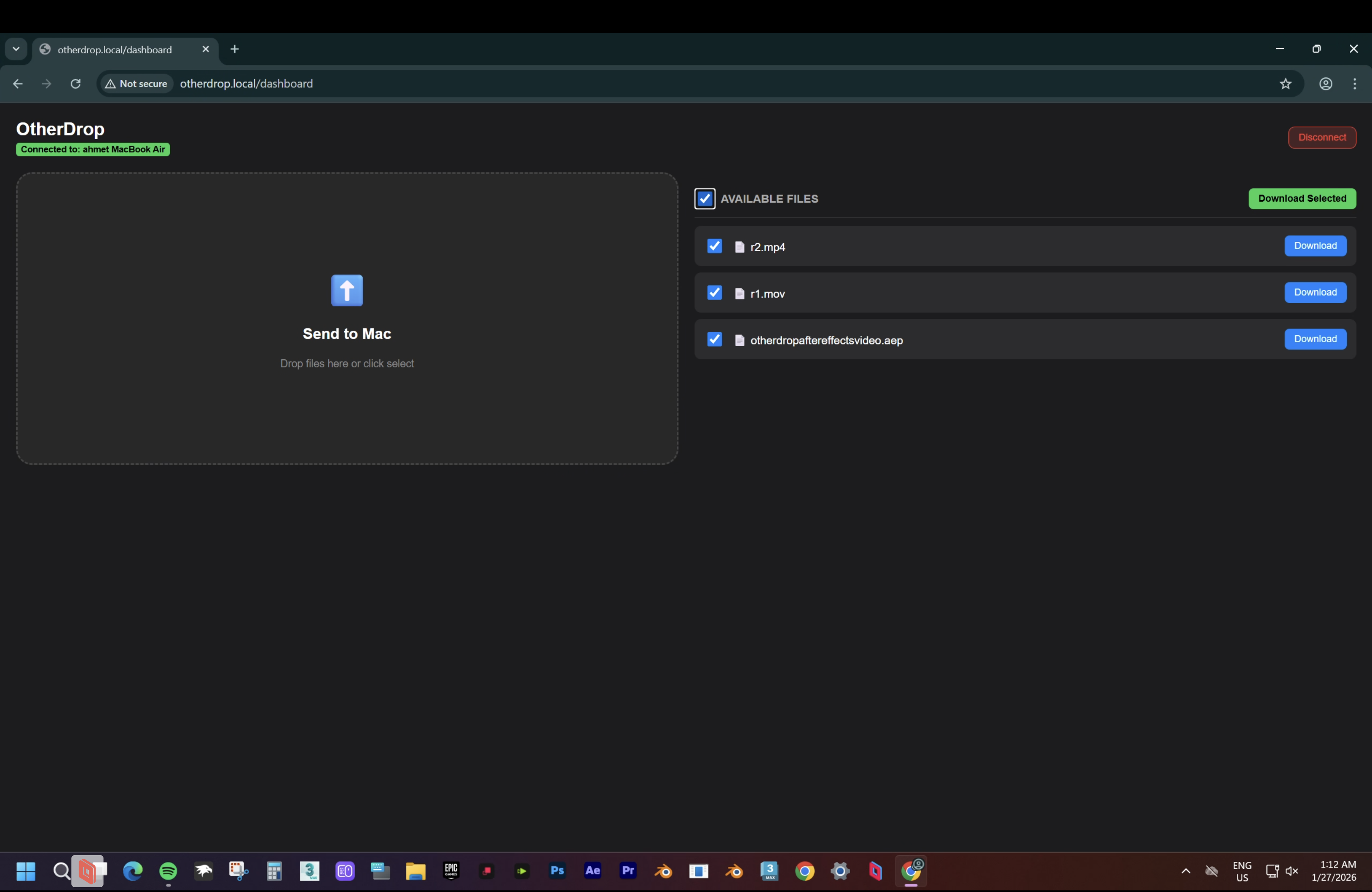Open the tab search dropdown arrow
This screenshot has height=892, width=1372.
tap(16, 49)
